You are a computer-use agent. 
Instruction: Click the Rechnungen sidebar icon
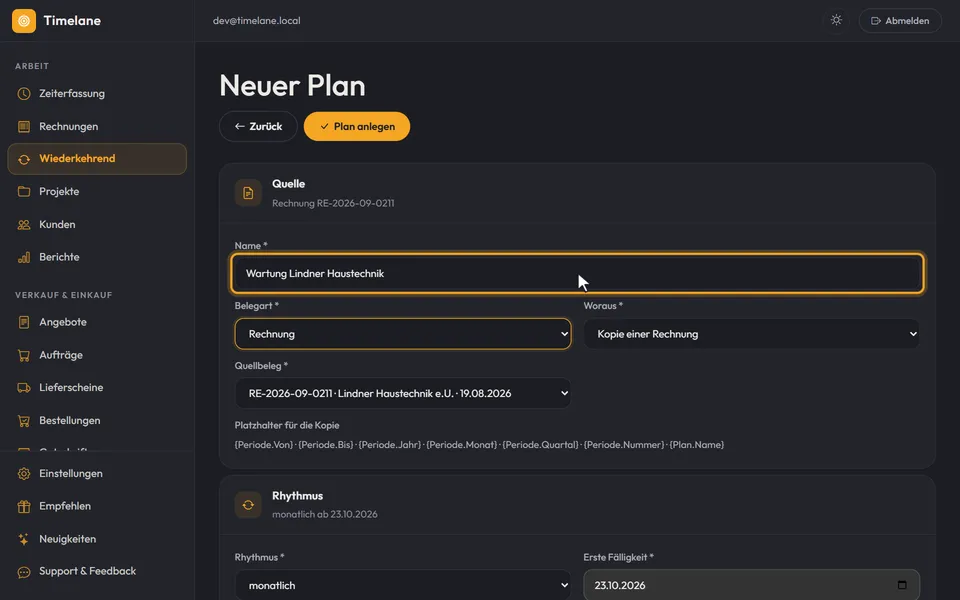[x=24, y=127]
